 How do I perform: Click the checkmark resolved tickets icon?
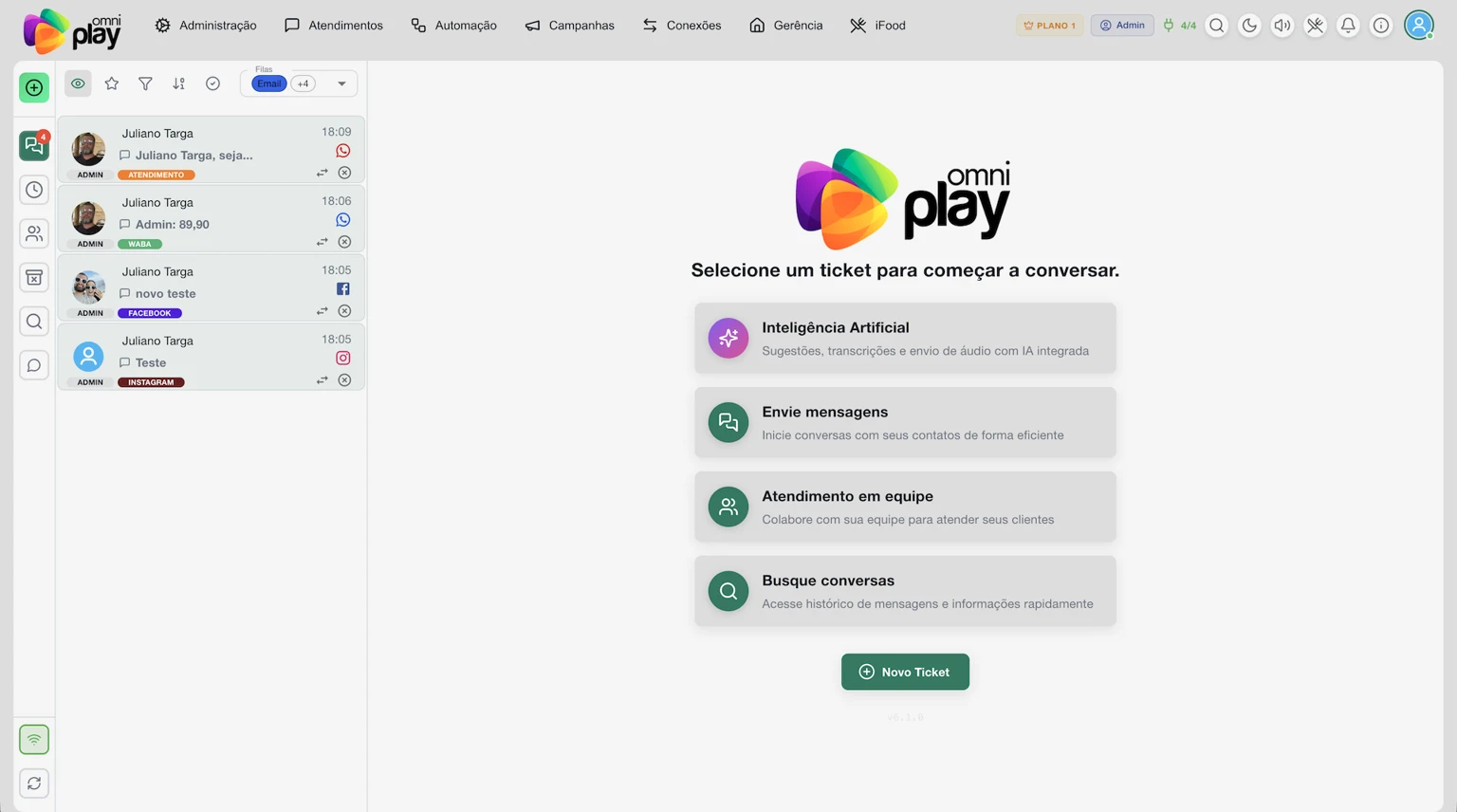pyautogui.click(x=213, y=83)
